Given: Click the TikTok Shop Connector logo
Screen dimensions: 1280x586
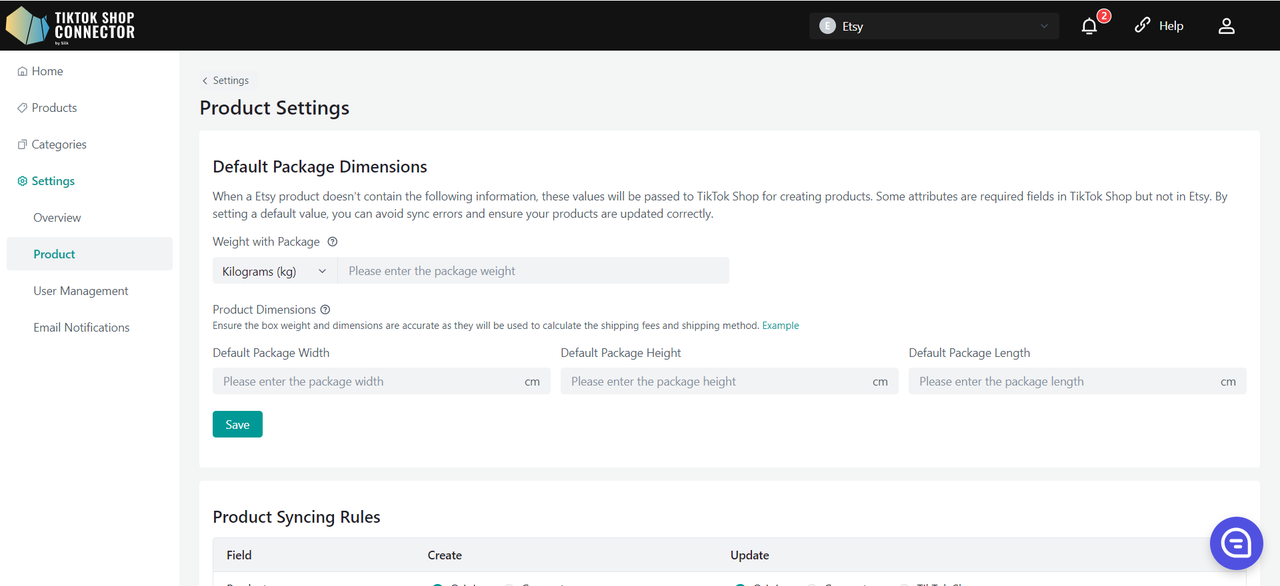Looking at the screenshot, I should tap(71, 26).
